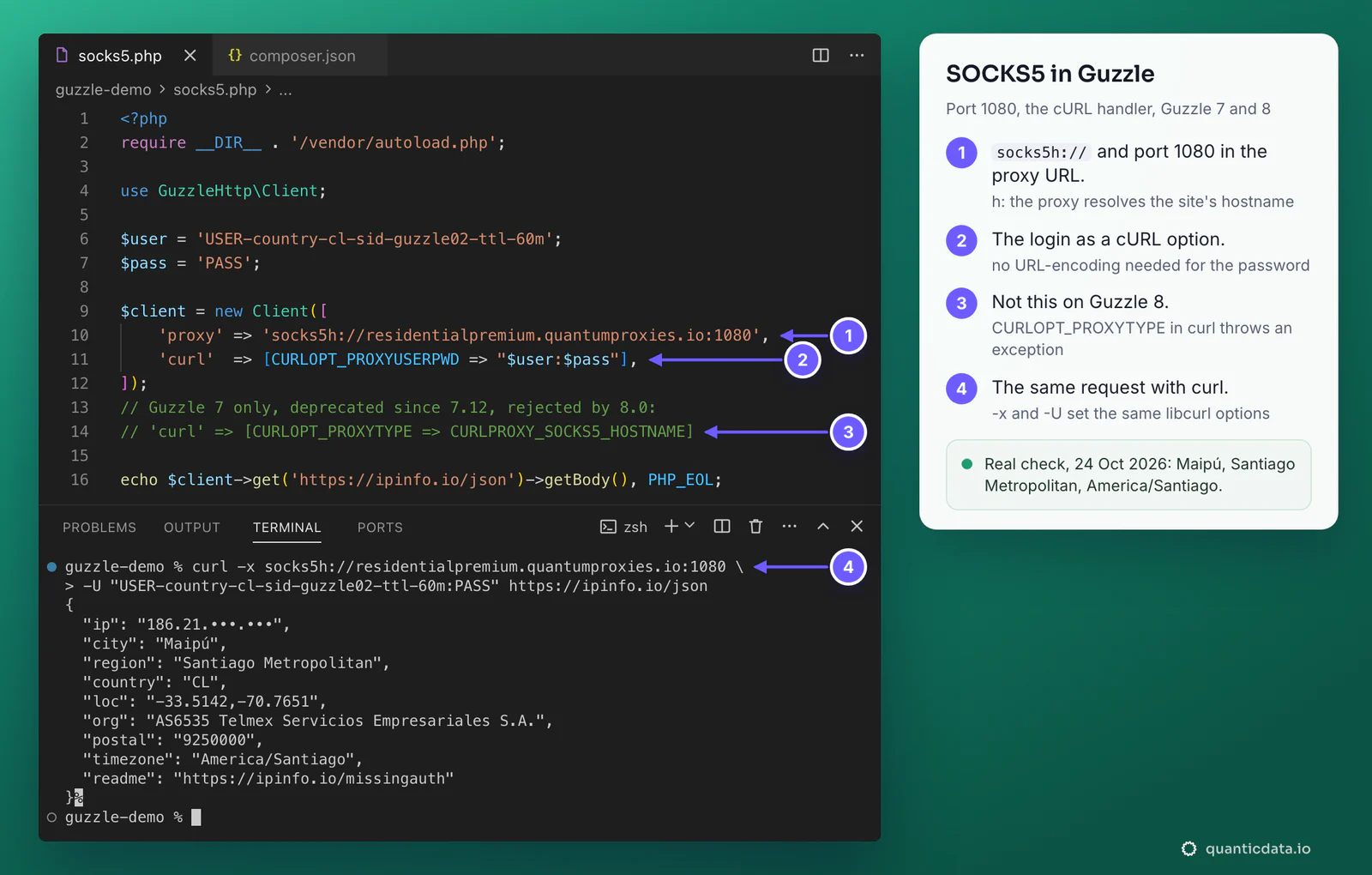
Task: Click the ipinfo.io/missingauth readme URL in terminal
Action: (314, 778)
